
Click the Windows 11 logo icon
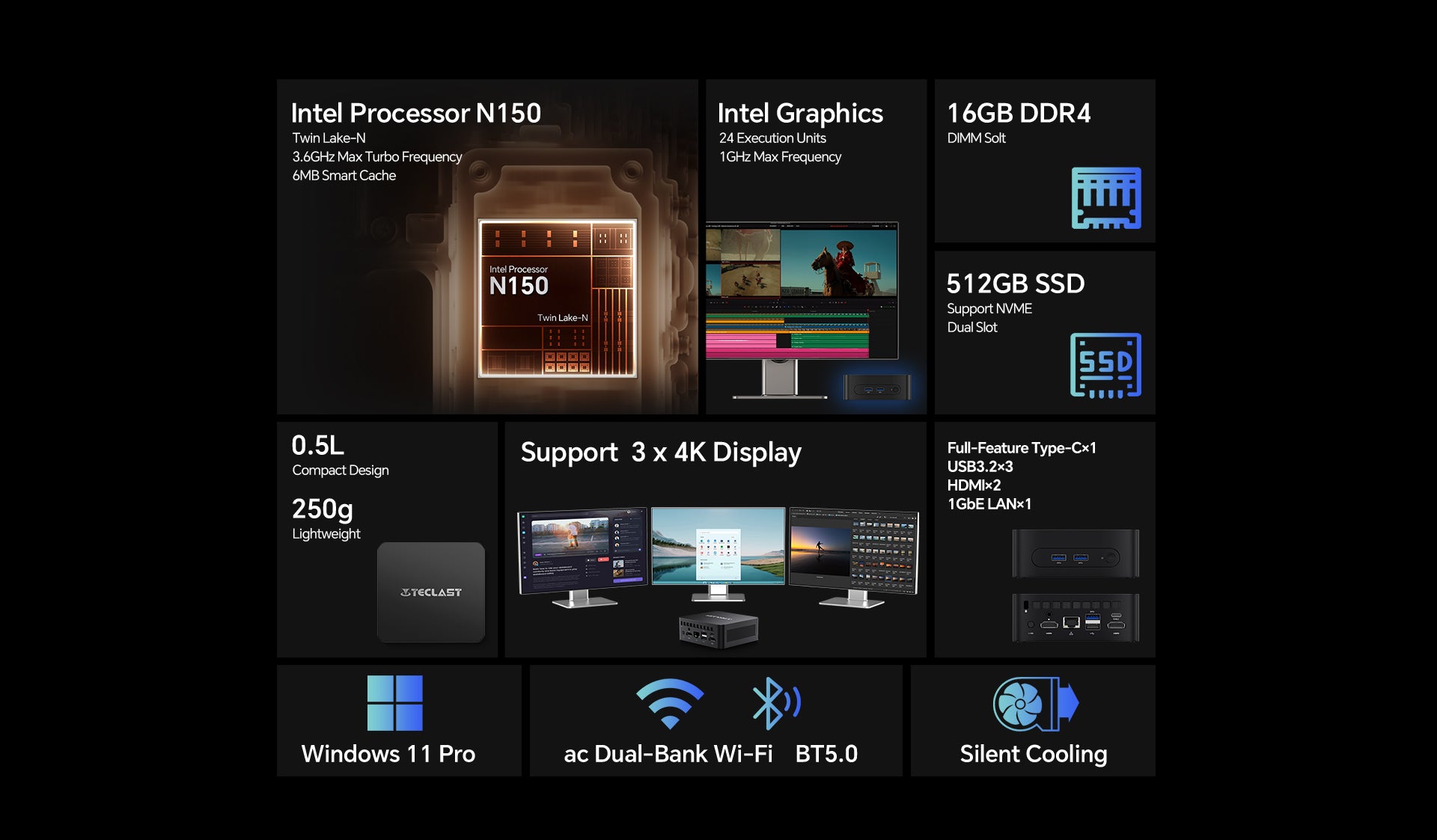(394, 703)
